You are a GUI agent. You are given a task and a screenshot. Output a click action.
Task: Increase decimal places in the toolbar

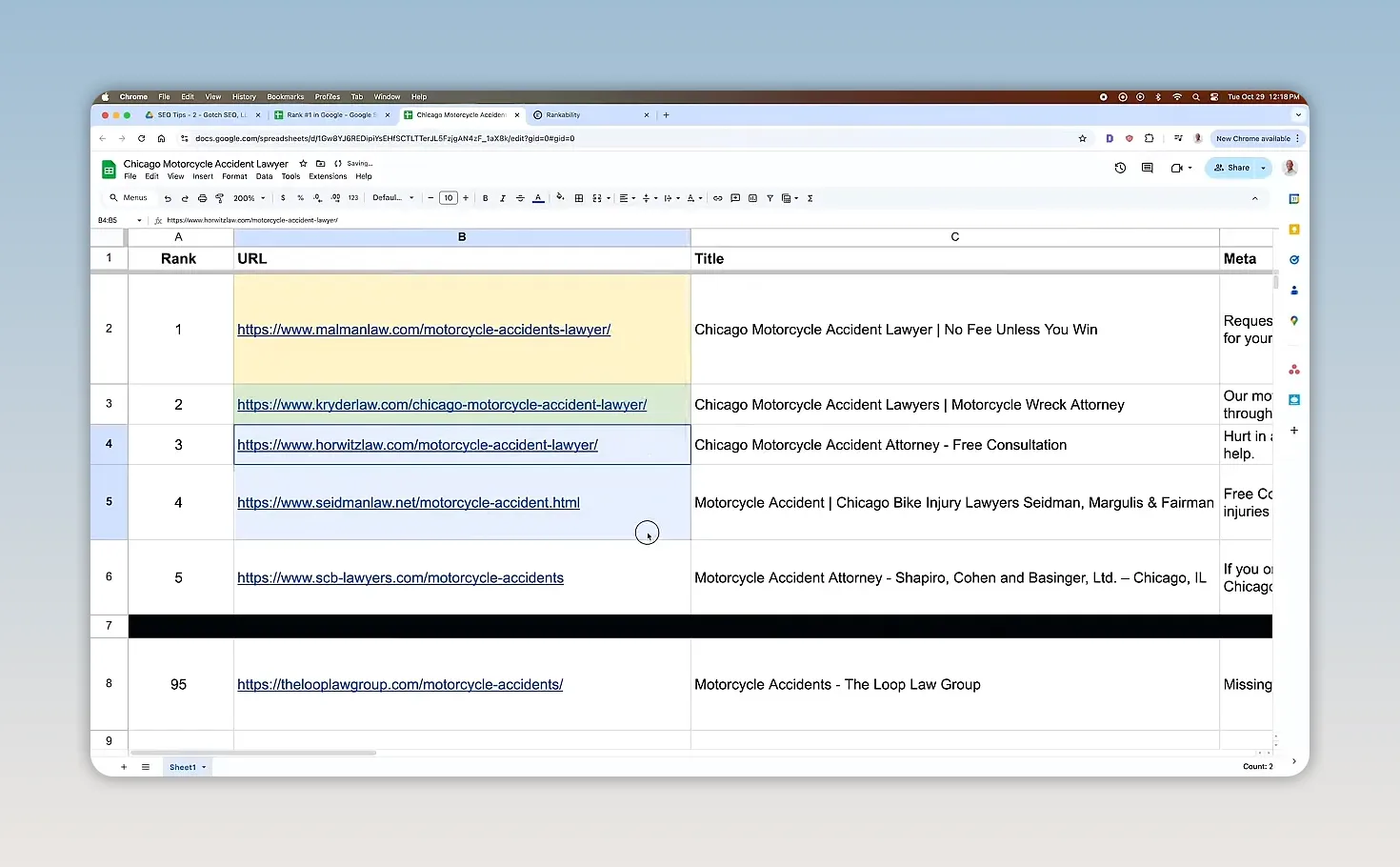pyautogui.click(x=335, y=198)
